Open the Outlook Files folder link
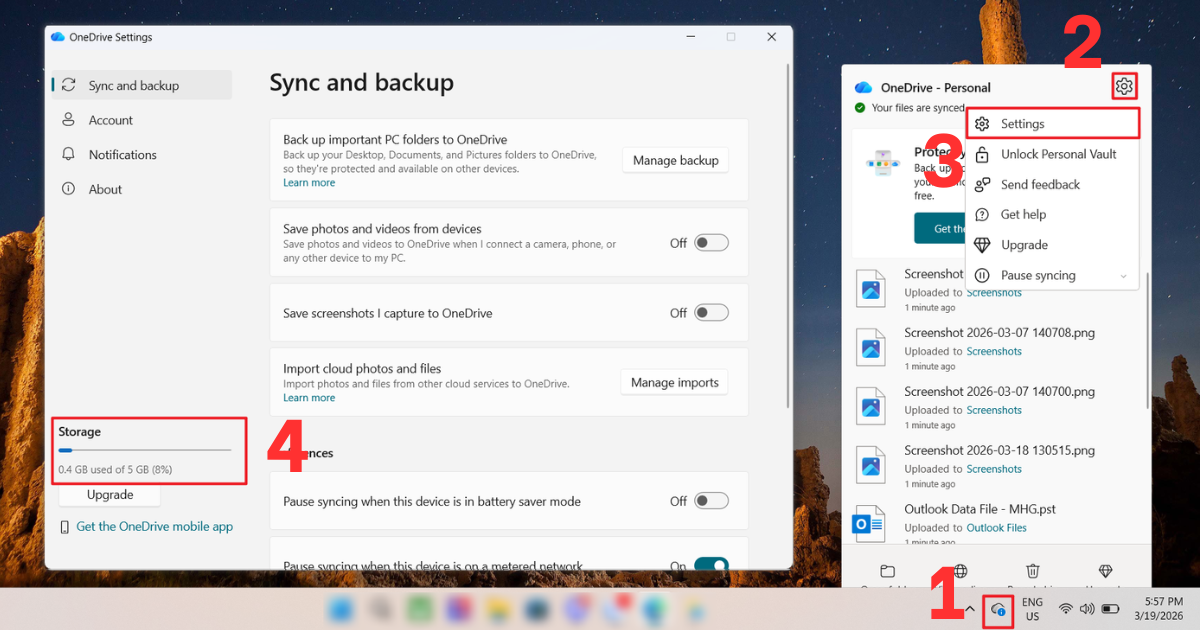 pyautogui.click(x=997, y=528)
